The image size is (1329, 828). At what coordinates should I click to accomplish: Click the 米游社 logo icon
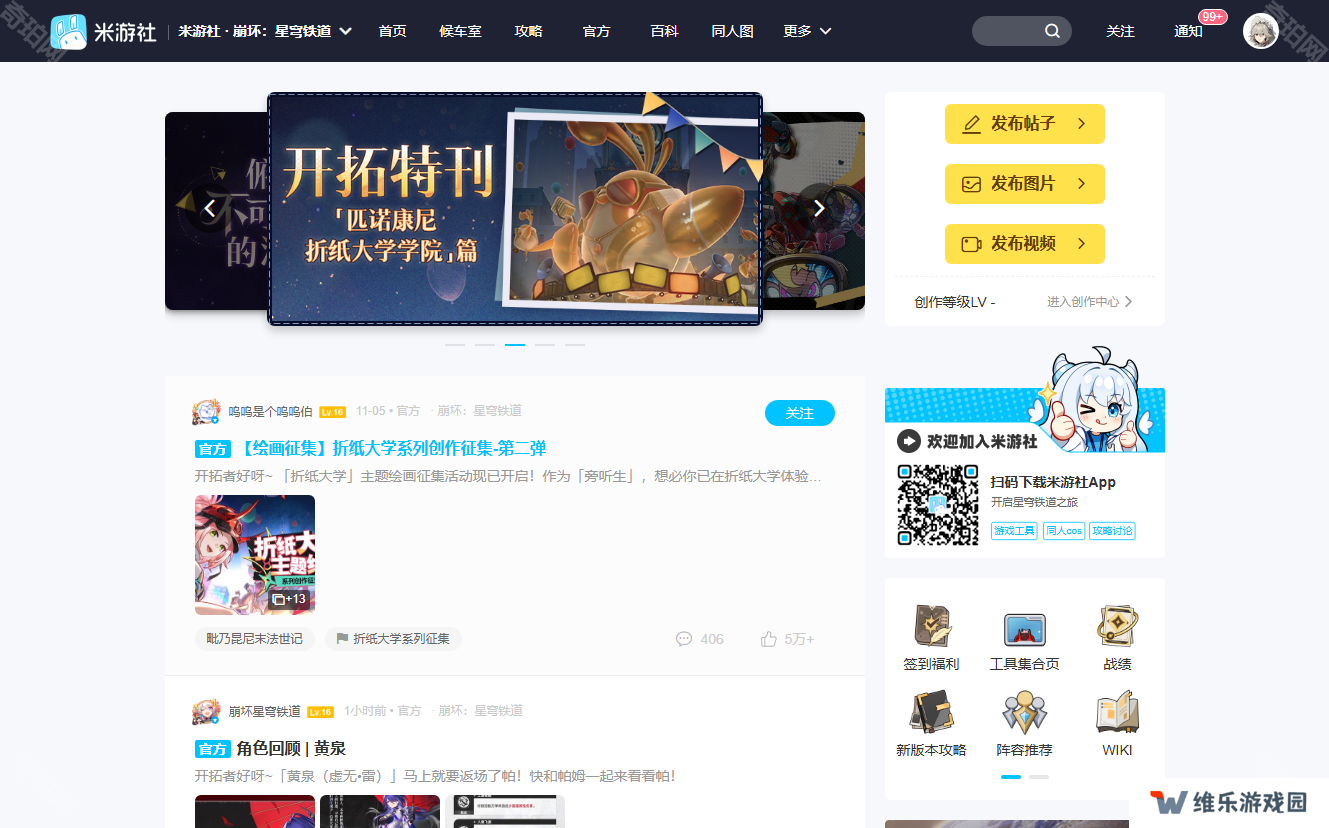pos(68,31)
